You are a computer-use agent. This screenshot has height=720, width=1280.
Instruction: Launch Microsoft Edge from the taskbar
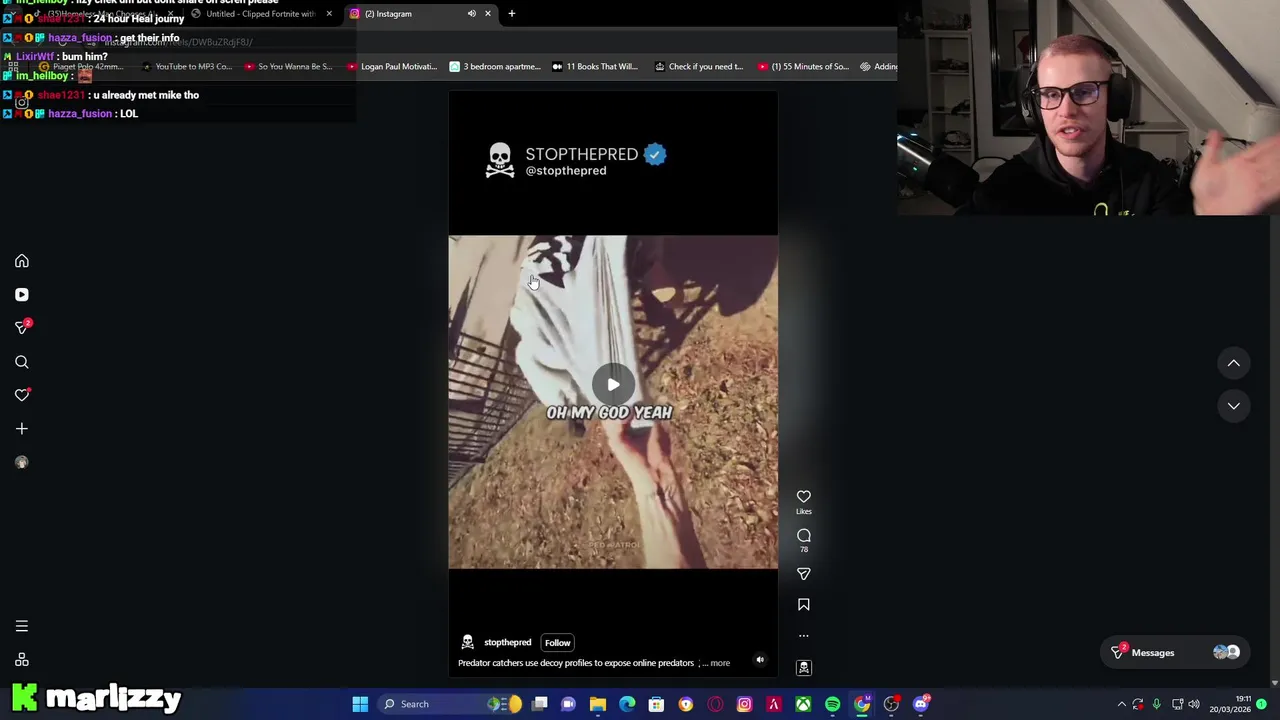click(x=627, y=704)
